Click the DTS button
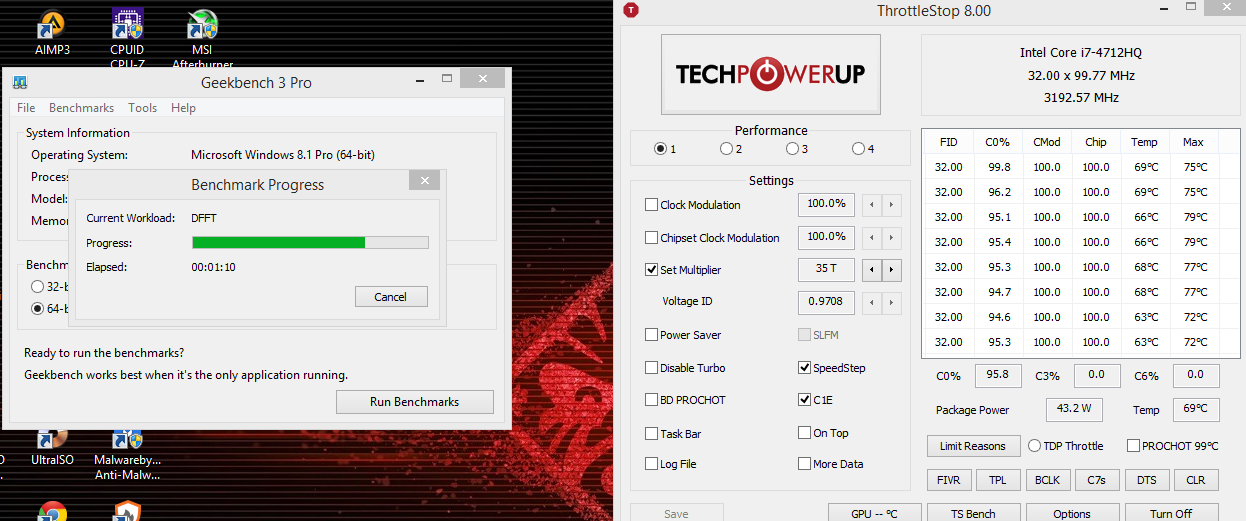 [x=1146, y=480]
